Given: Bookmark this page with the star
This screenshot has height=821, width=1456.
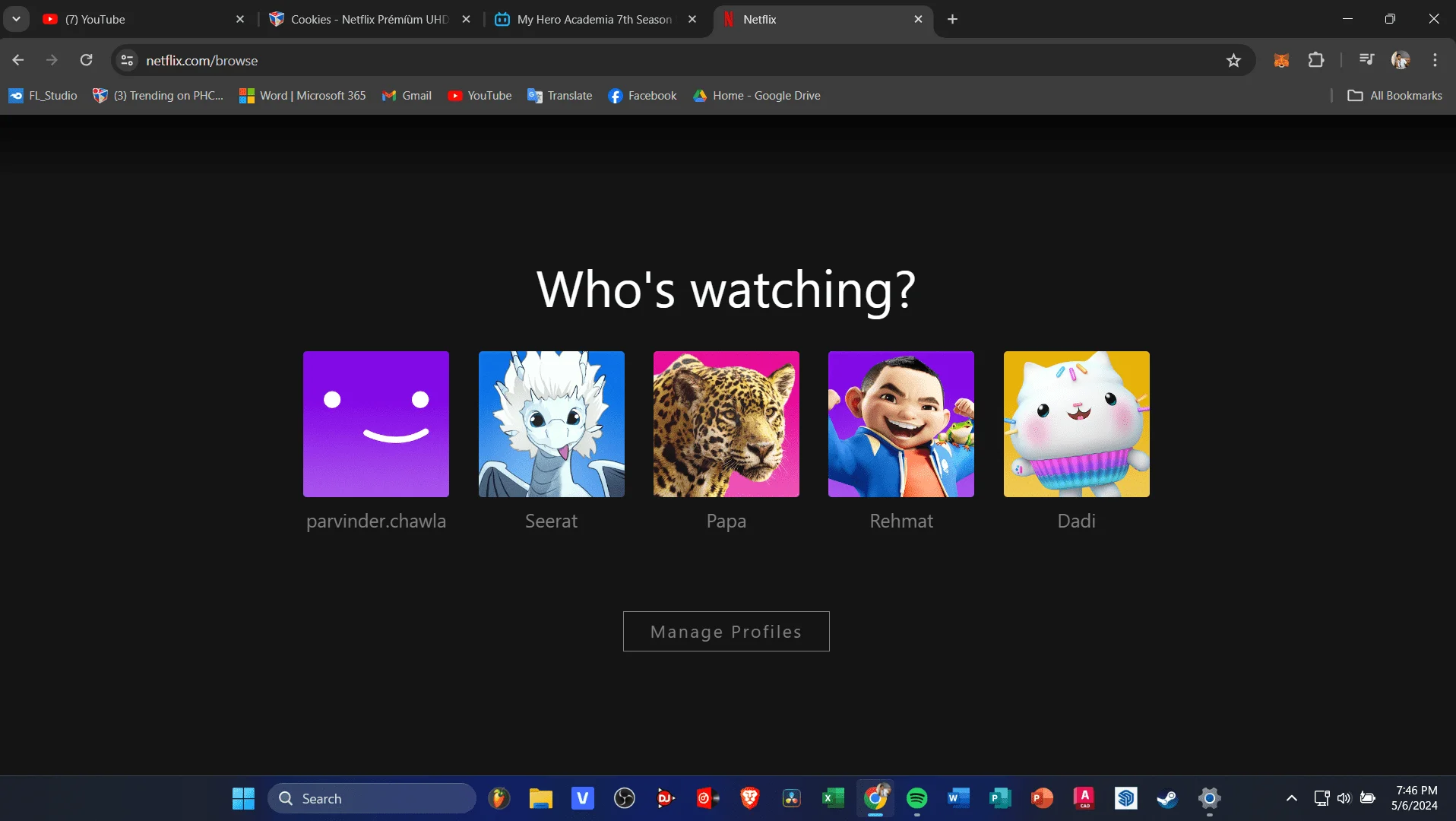Looking at the screenshot, I should (1233, 60).
